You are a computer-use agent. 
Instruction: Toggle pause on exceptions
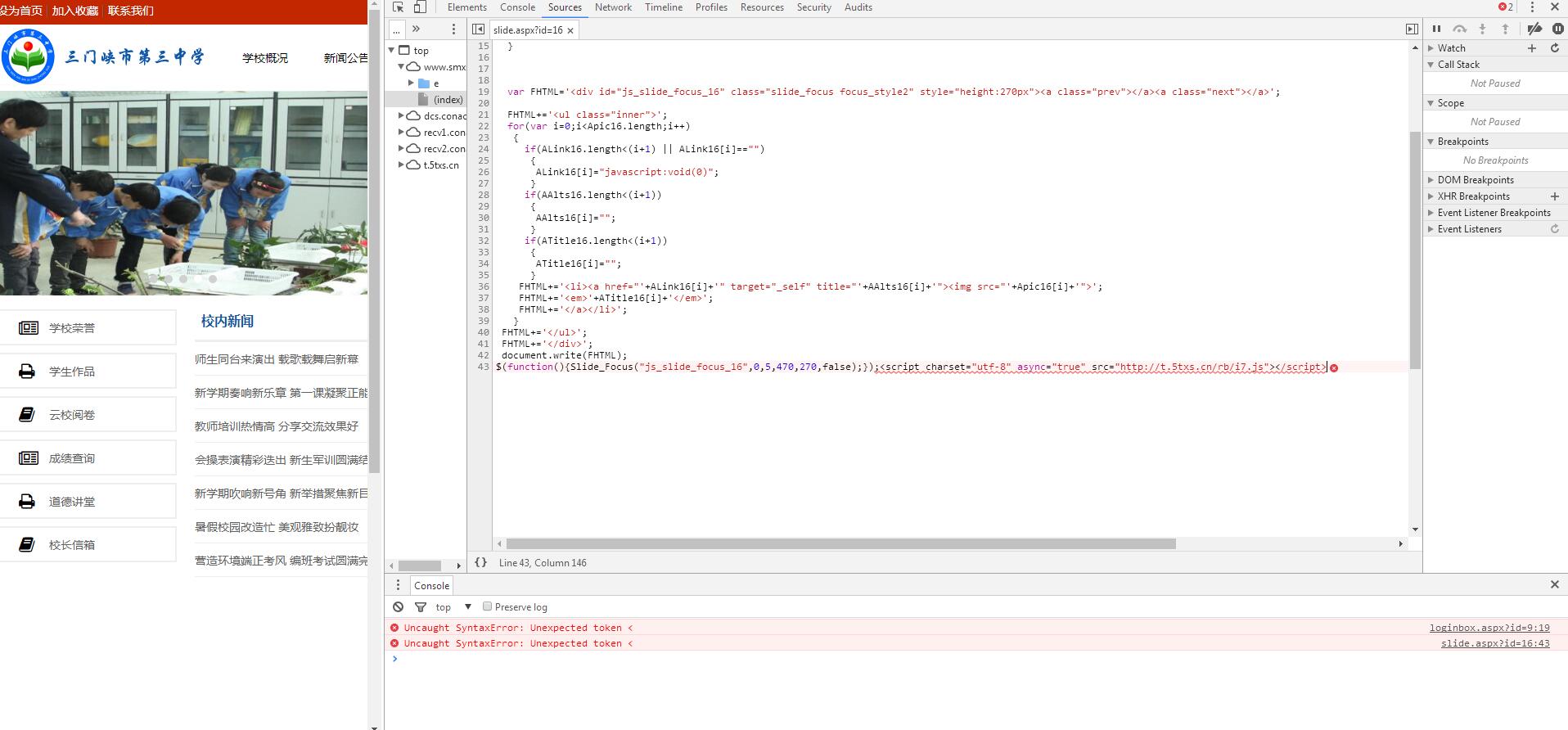click(1557, 29)
